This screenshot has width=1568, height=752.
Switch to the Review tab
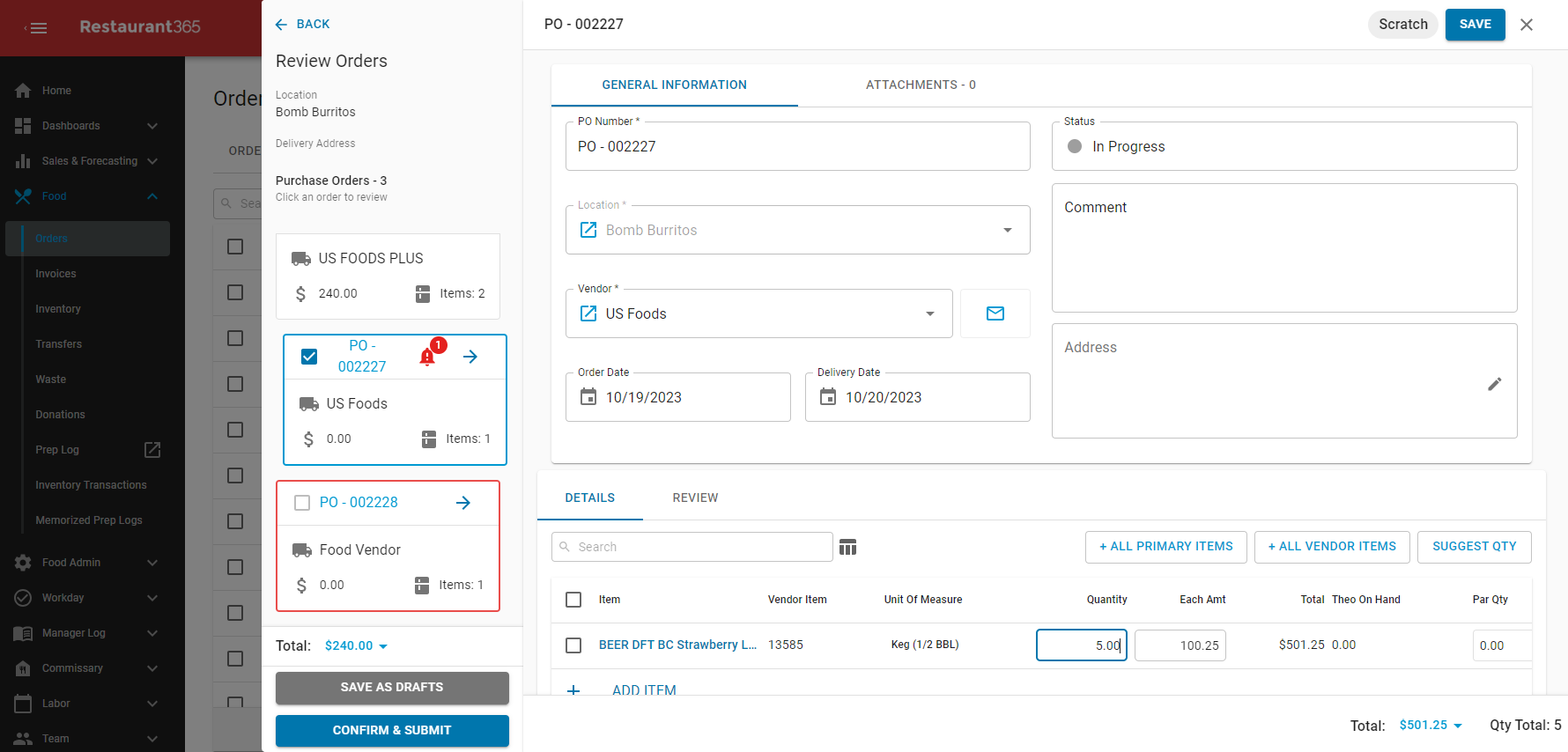695,498
